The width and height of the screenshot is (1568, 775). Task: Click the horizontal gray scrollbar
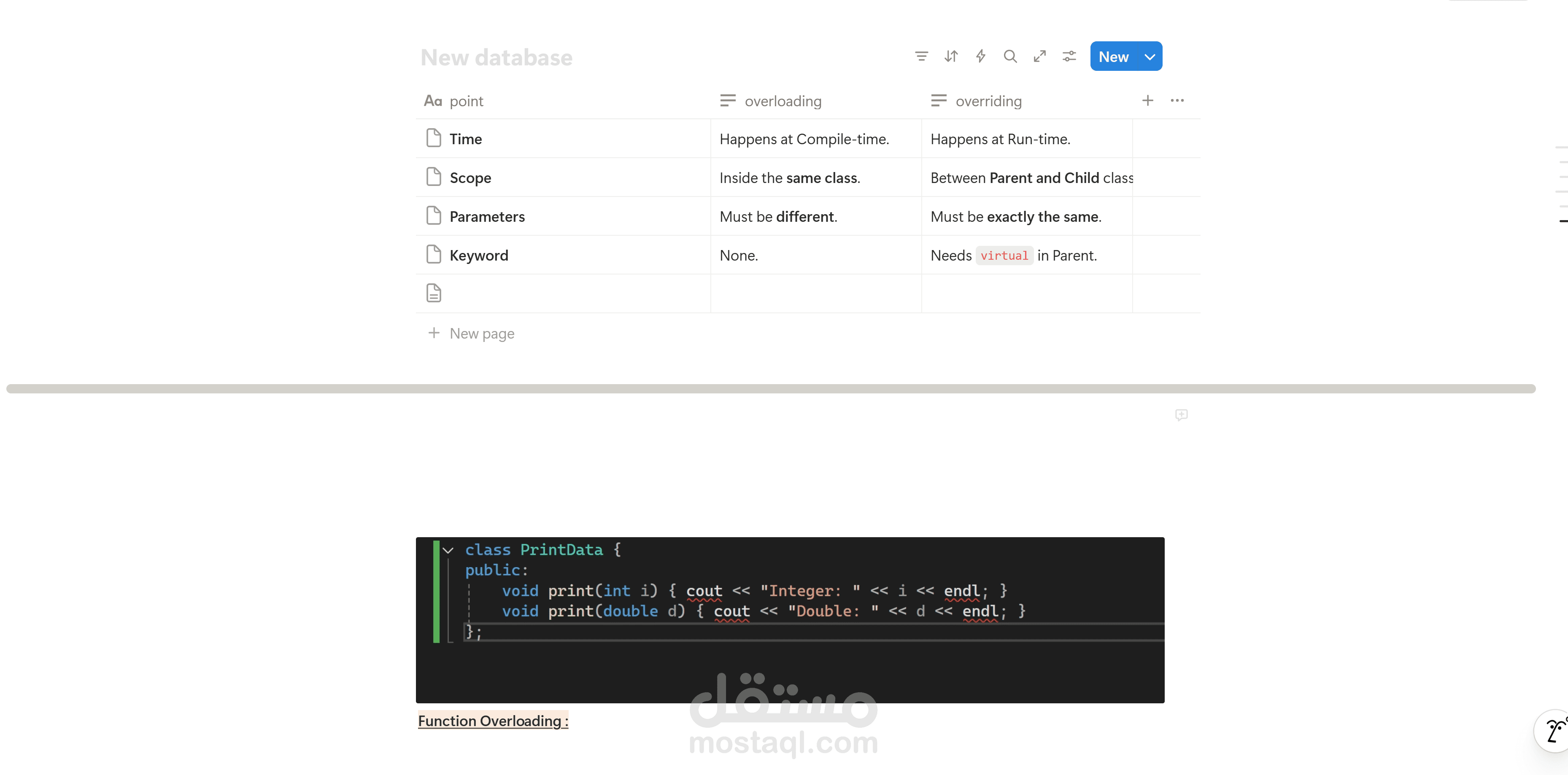tap(771, 389)
